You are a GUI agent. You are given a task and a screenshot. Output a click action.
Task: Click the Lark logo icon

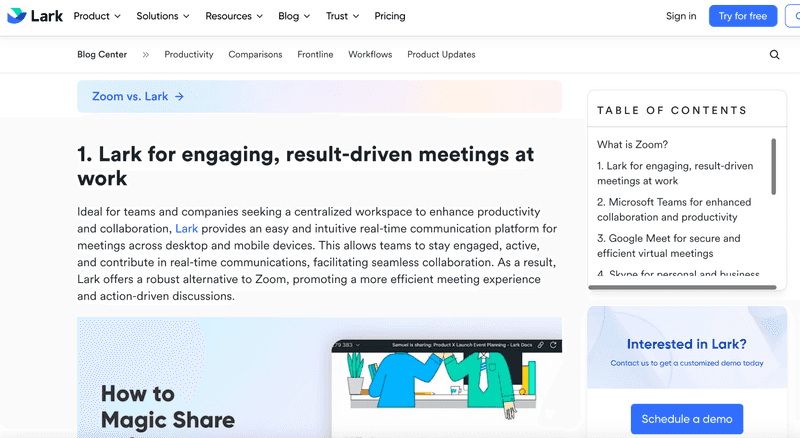pos(17,16)
